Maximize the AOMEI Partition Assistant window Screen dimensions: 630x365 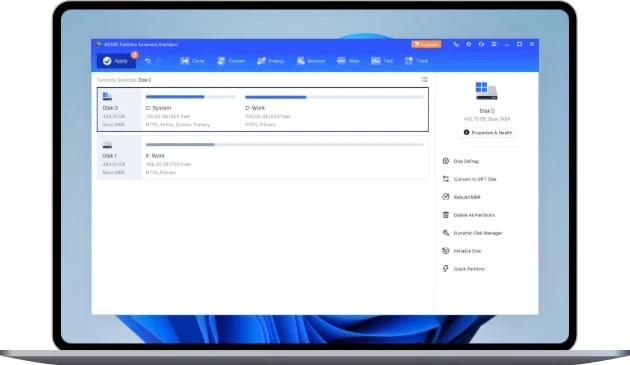(520, 44)
